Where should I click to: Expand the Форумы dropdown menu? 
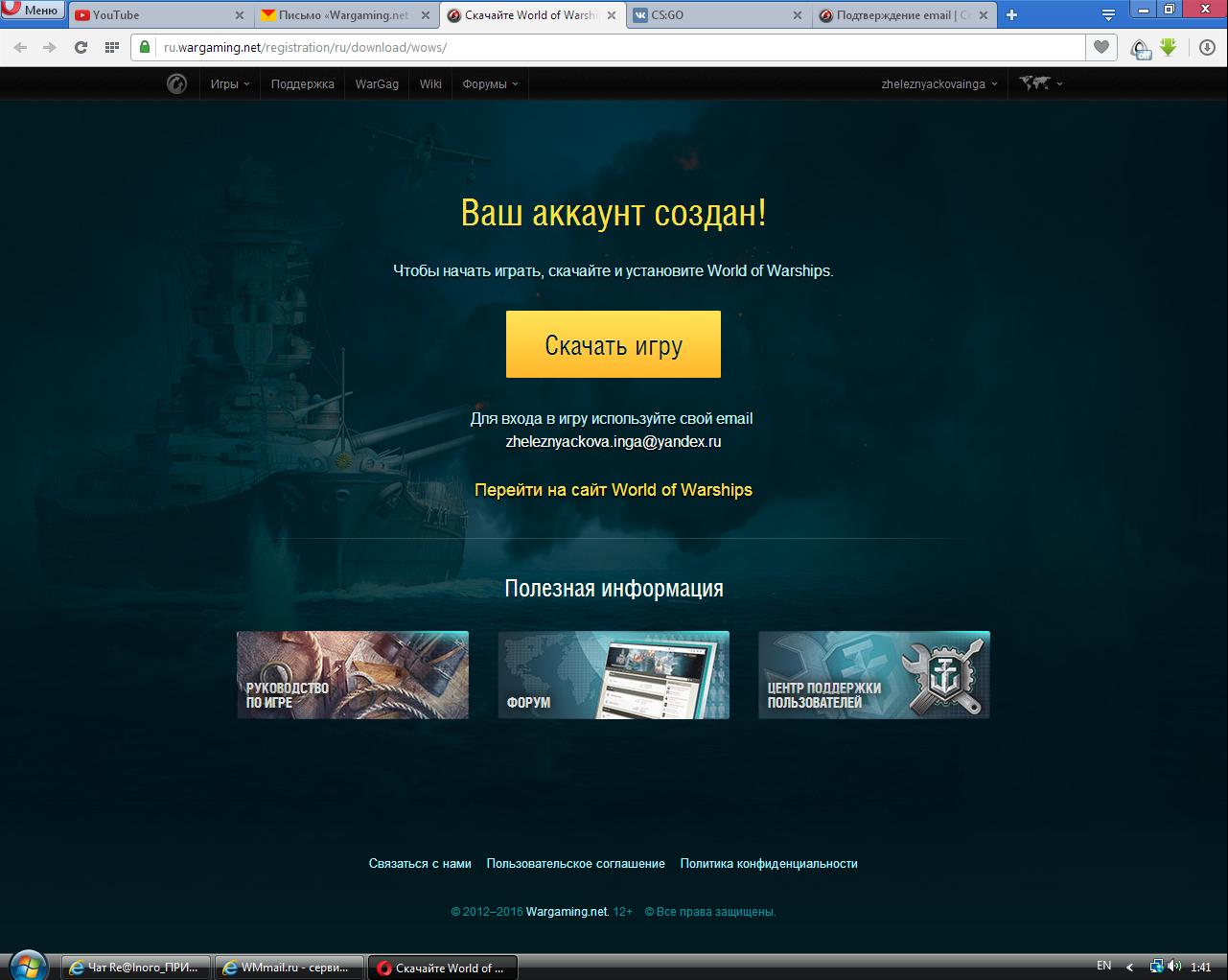(x=490, y=84)
